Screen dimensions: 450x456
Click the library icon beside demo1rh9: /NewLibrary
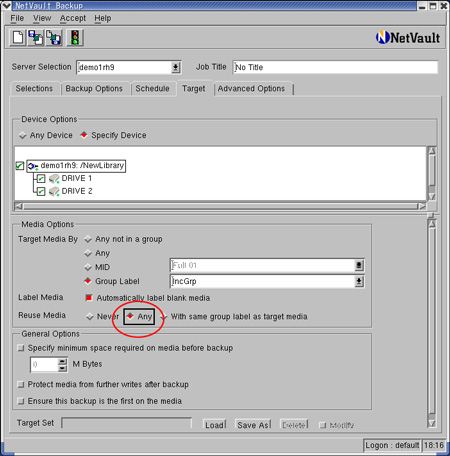click(x=33, y=166)
